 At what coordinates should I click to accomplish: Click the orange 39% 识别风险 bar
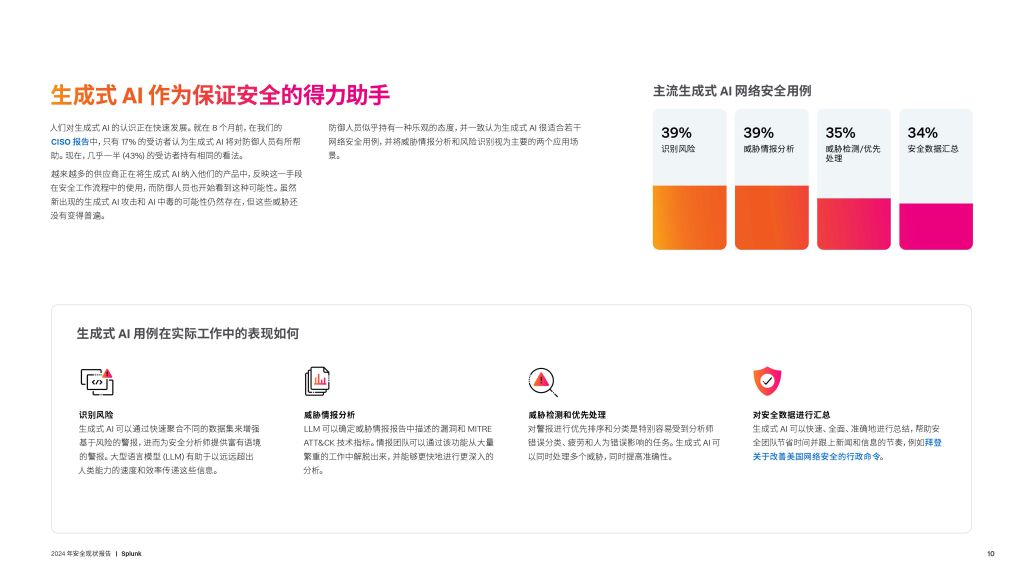click(x=690, y=217)
